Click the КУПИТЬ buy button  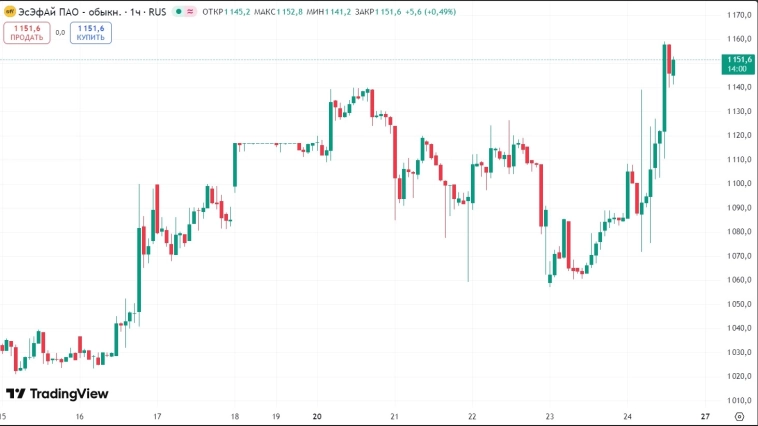point(91,33)
